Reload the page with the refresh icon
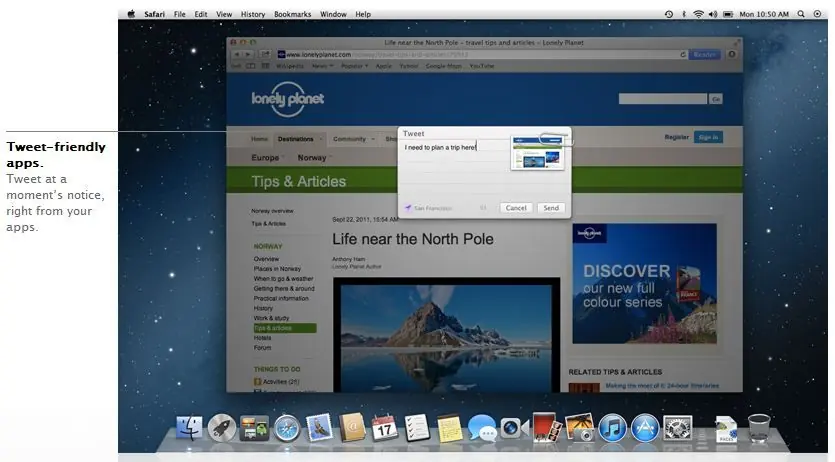This screenshot has height=462, width=835. tap(683, 55)
